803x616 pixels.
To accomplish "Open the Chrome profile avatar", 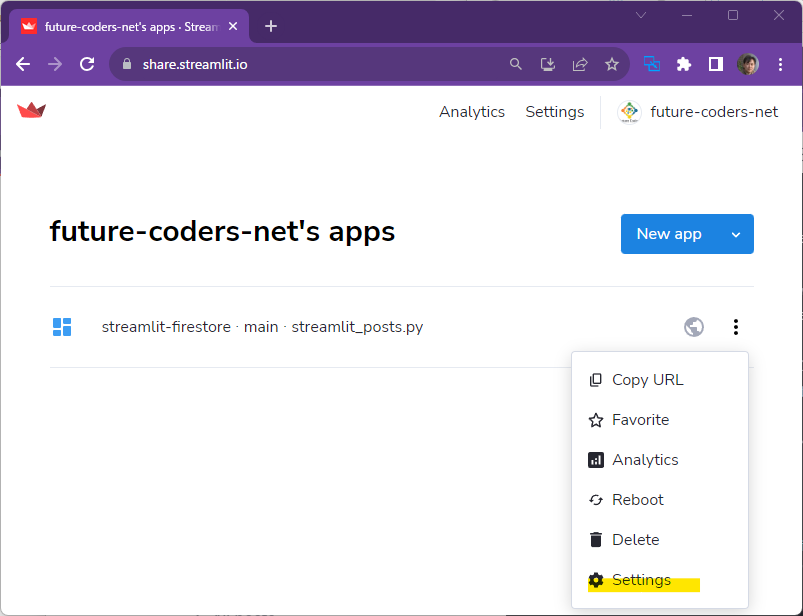I will [x=748, y=65].
